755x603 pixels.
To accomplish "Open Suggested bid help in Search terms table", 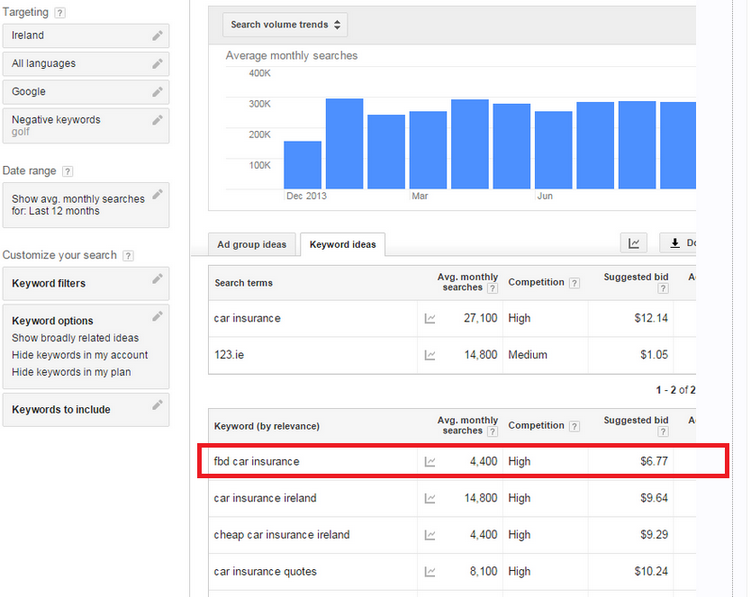I will click(x=663, y=288).
